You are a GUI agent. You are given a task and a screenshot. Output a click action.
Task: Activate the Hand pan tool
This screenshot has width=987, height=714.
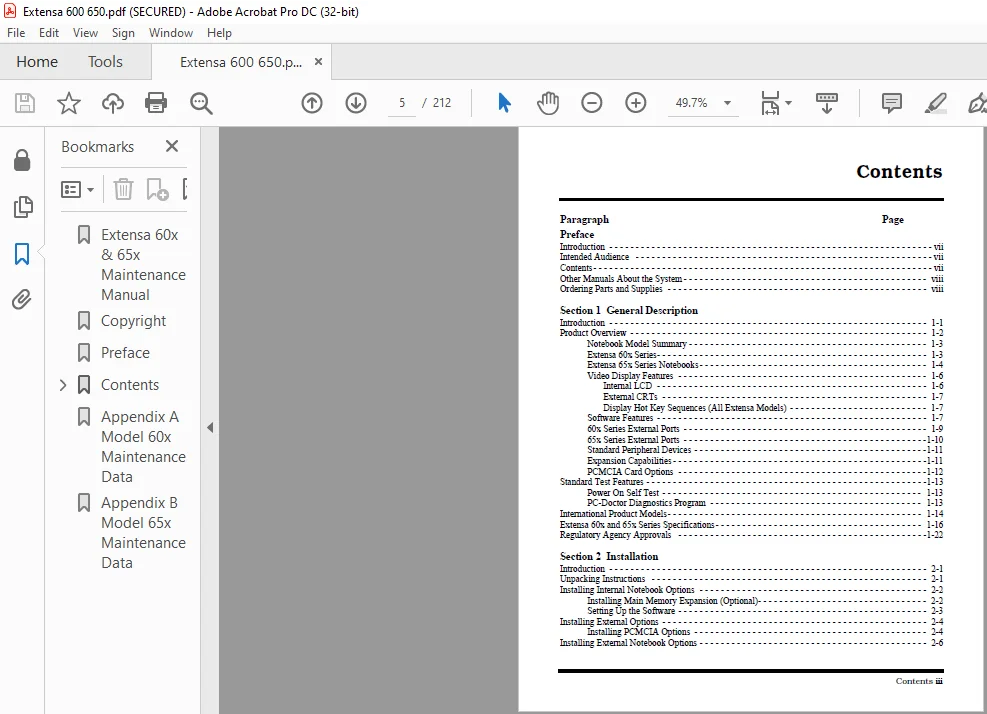click(548, 103)
